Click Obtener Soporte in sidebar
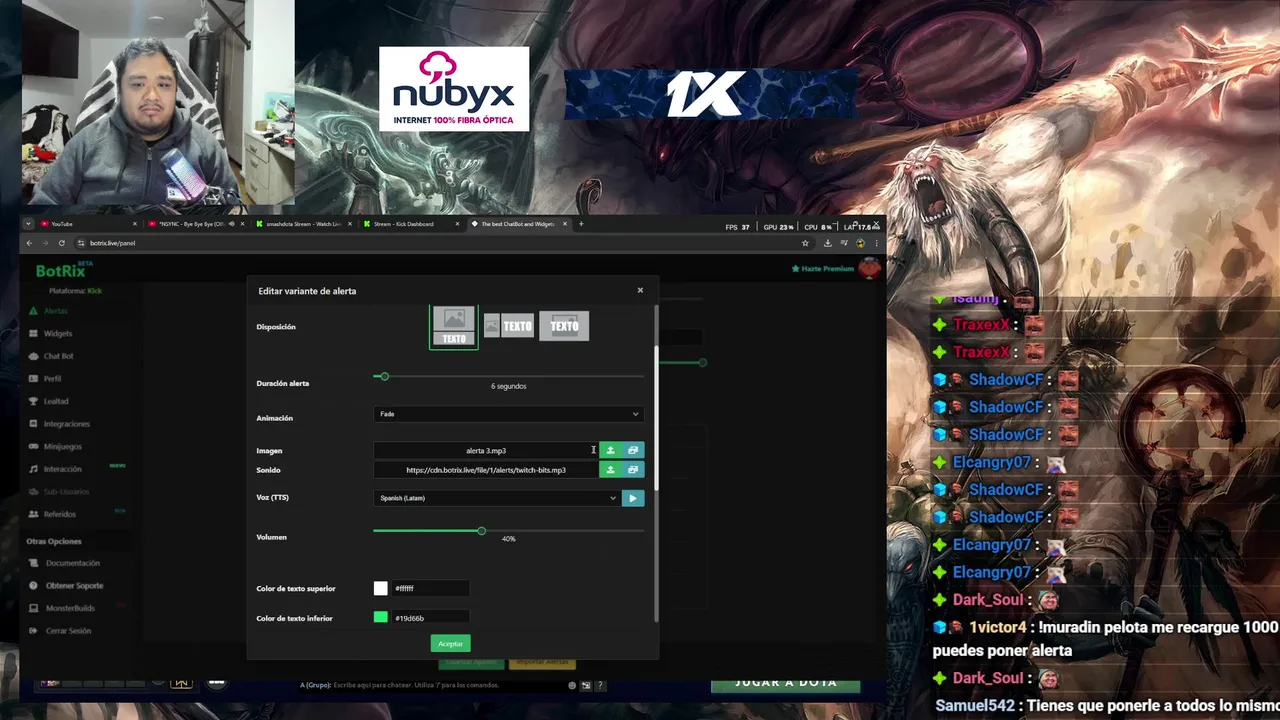This screenshot has width=1280, height=720. (x=74, y=585)
